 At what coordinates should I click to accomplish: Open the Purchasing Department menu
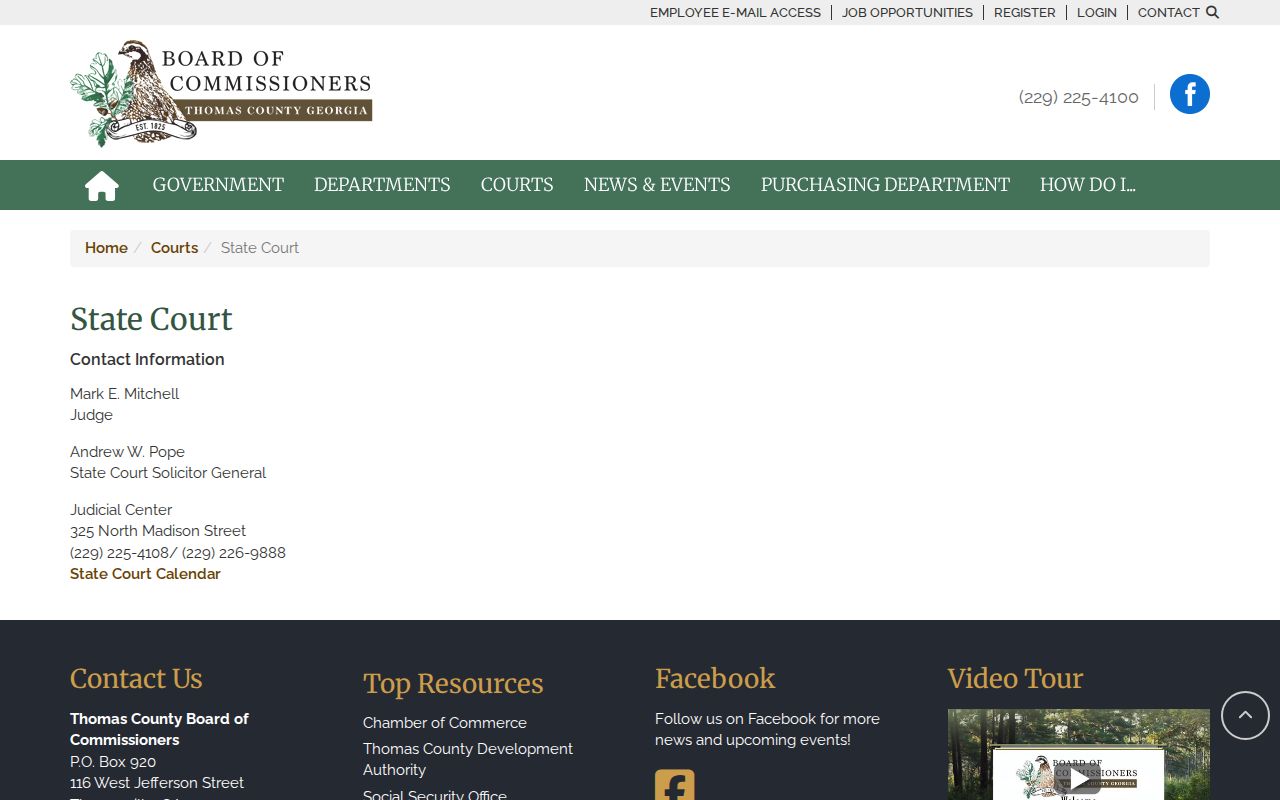(885, 185)
